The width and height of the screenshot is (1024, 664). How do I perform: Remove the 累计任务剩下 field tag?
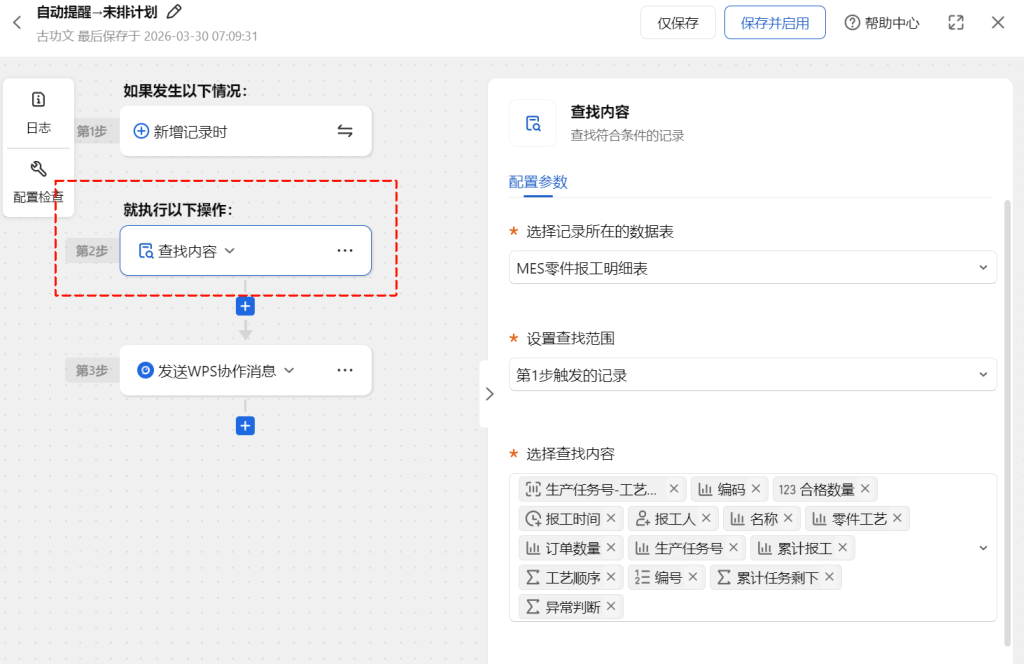click(829, 577)
